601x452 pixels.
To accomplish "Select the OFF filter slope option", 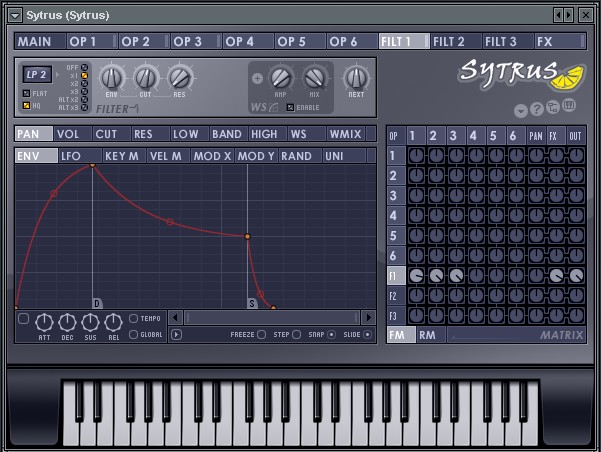I will (84, 68).
